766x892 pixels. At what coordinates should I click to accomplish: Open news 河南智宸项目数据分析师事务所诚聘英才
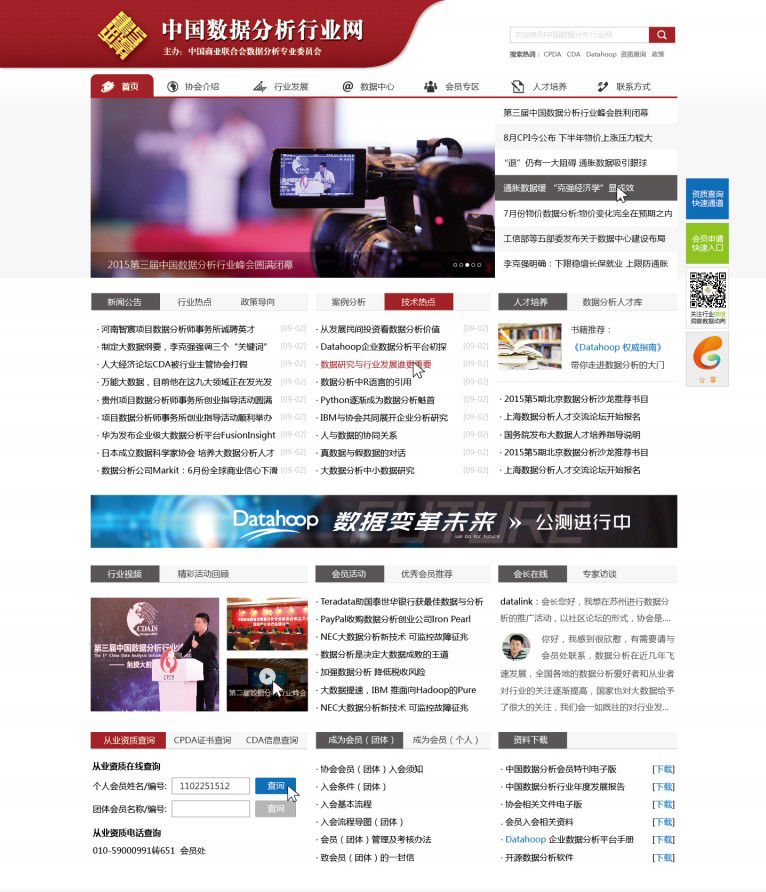click(x=178, y=329)
